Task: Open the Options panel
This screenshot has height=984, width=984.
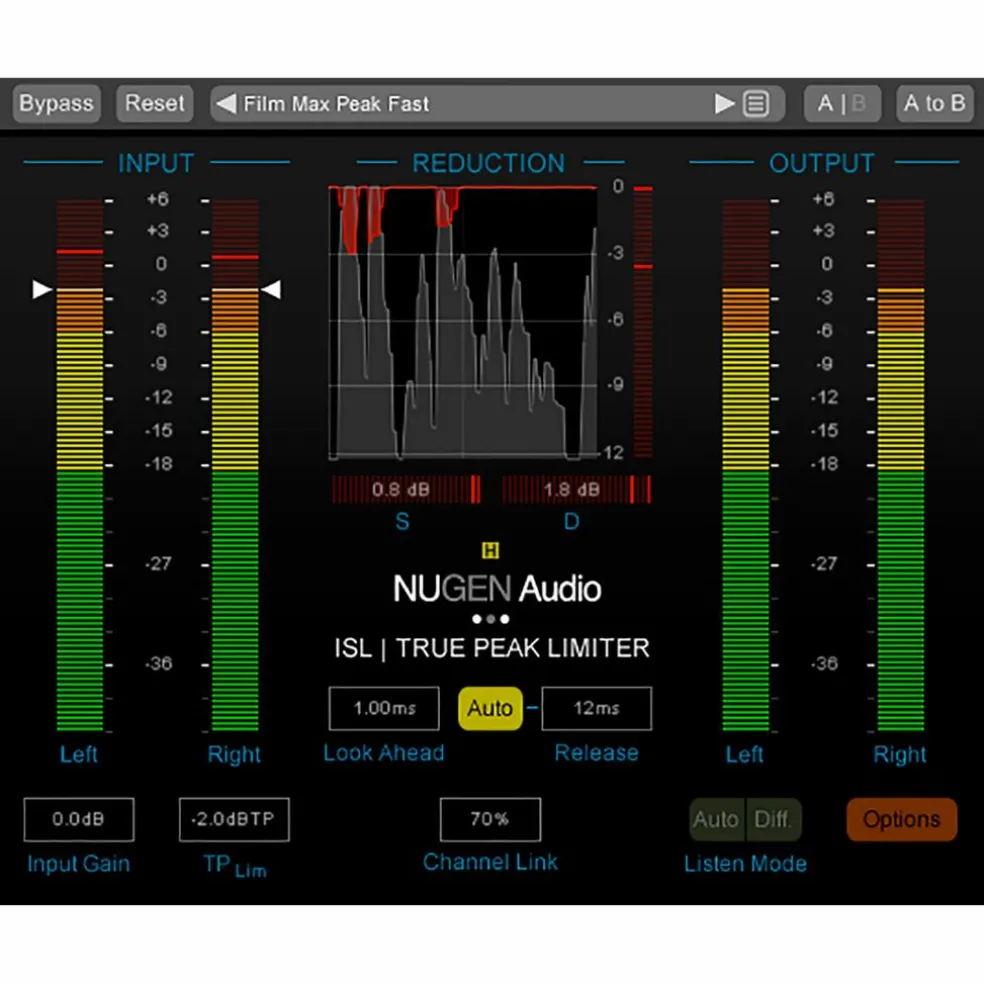Action: click(902, 820)
